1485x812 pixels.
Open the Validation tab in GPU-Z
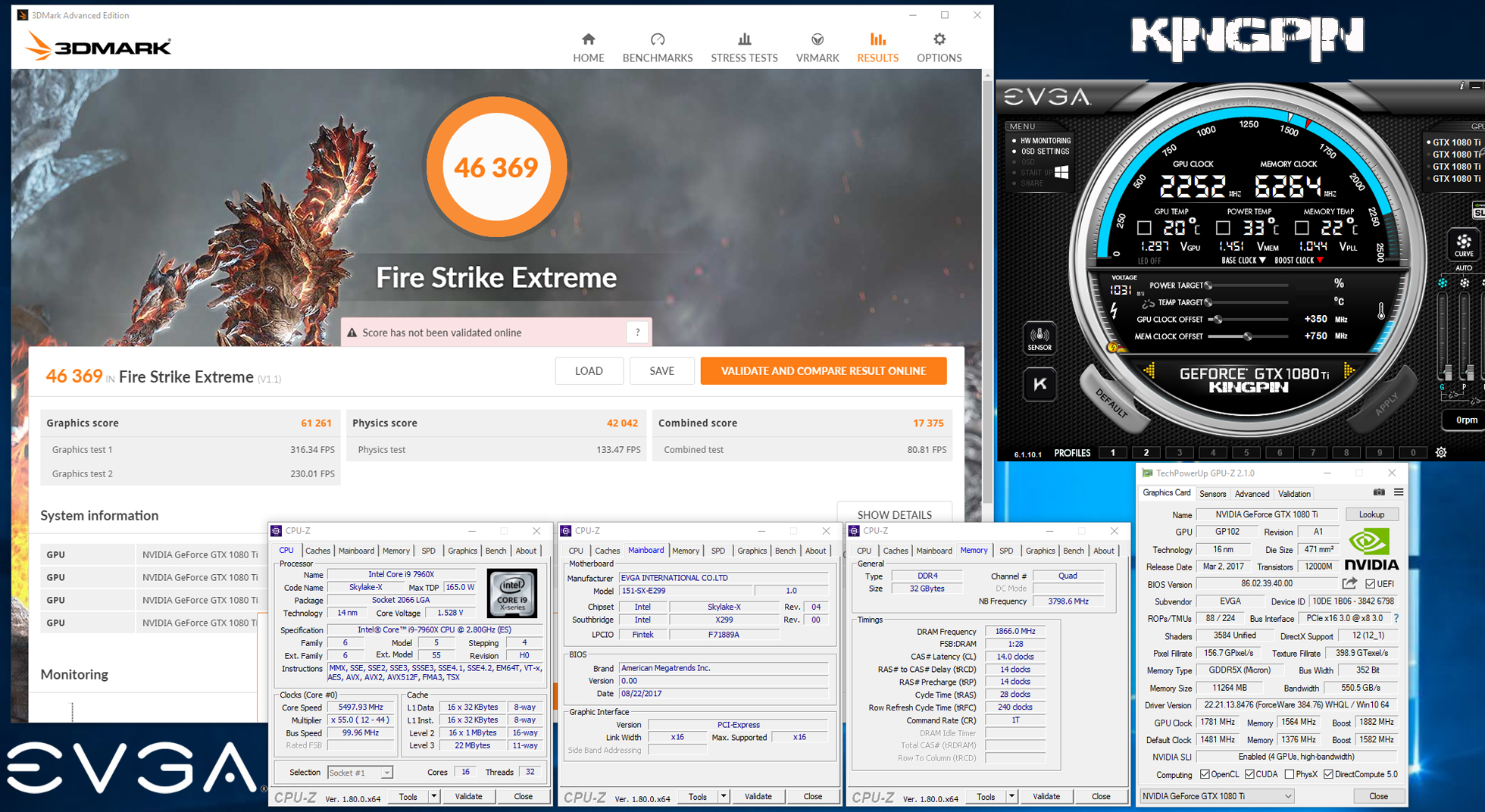pos(1294,494)
